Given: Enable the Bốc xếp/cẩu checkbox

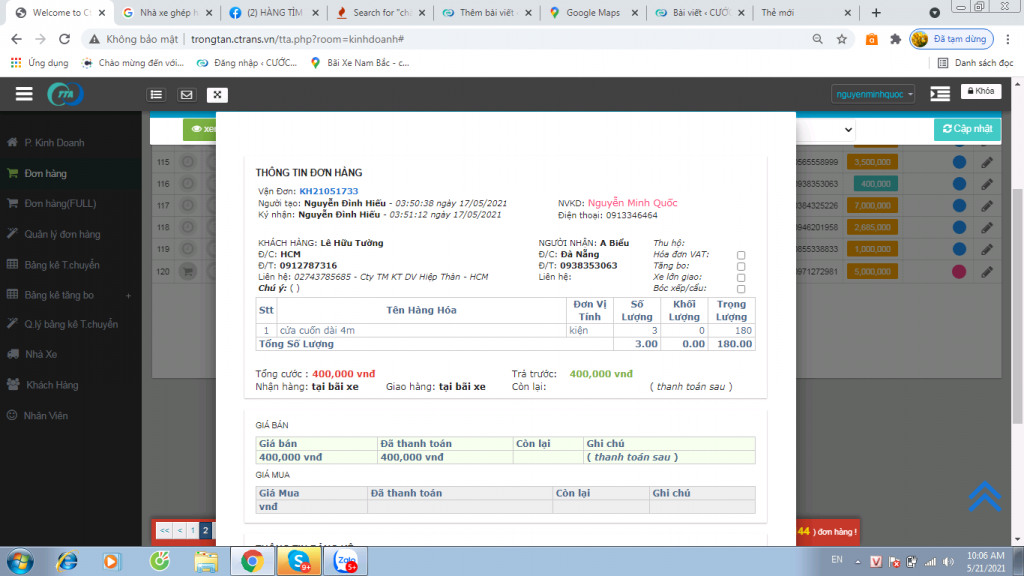Looking at the screenshot, I should point(741,289).
